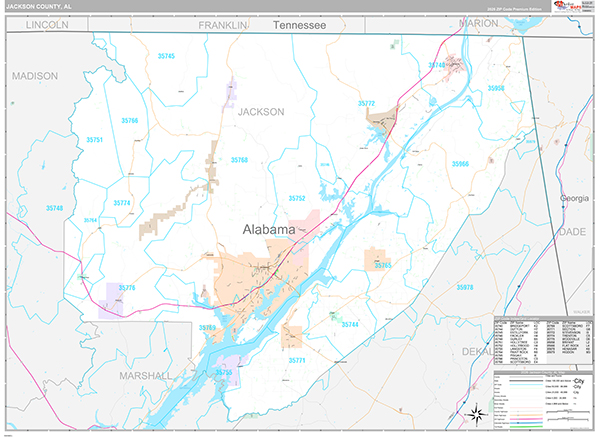Click the FRANKLIN county label
This screenshot has height=437, width=600.
pyautogui.click(x=223, y=25)
